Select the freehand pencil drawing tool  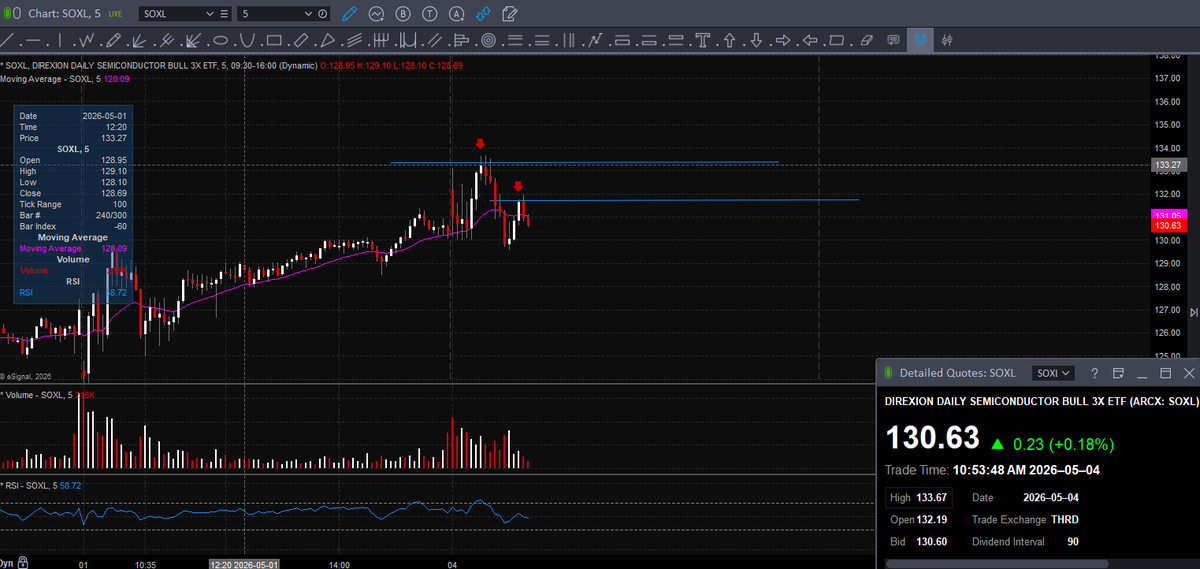tap(114, 41)
